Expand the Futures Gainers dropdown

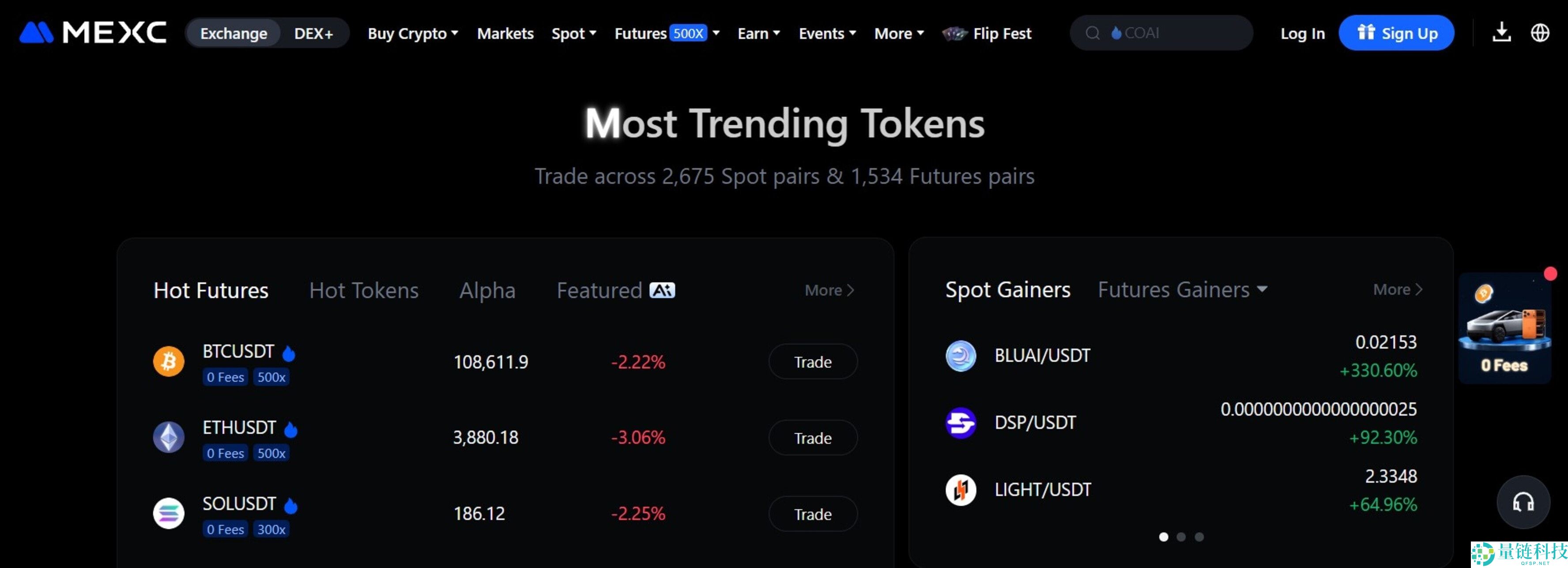tap(1181, 290)
